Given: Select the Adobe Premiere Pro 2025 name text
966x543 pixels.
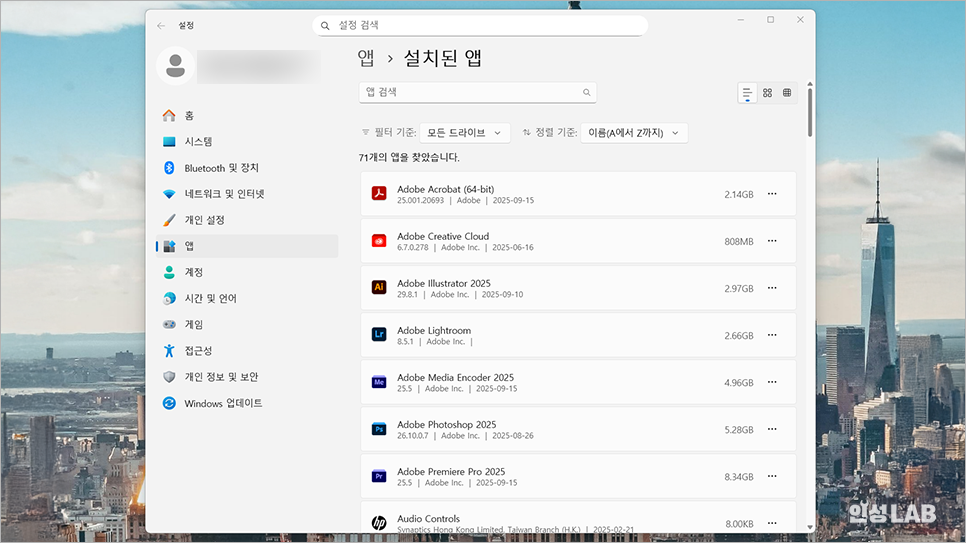Looking at the screenshot, I should click(451, 472).
